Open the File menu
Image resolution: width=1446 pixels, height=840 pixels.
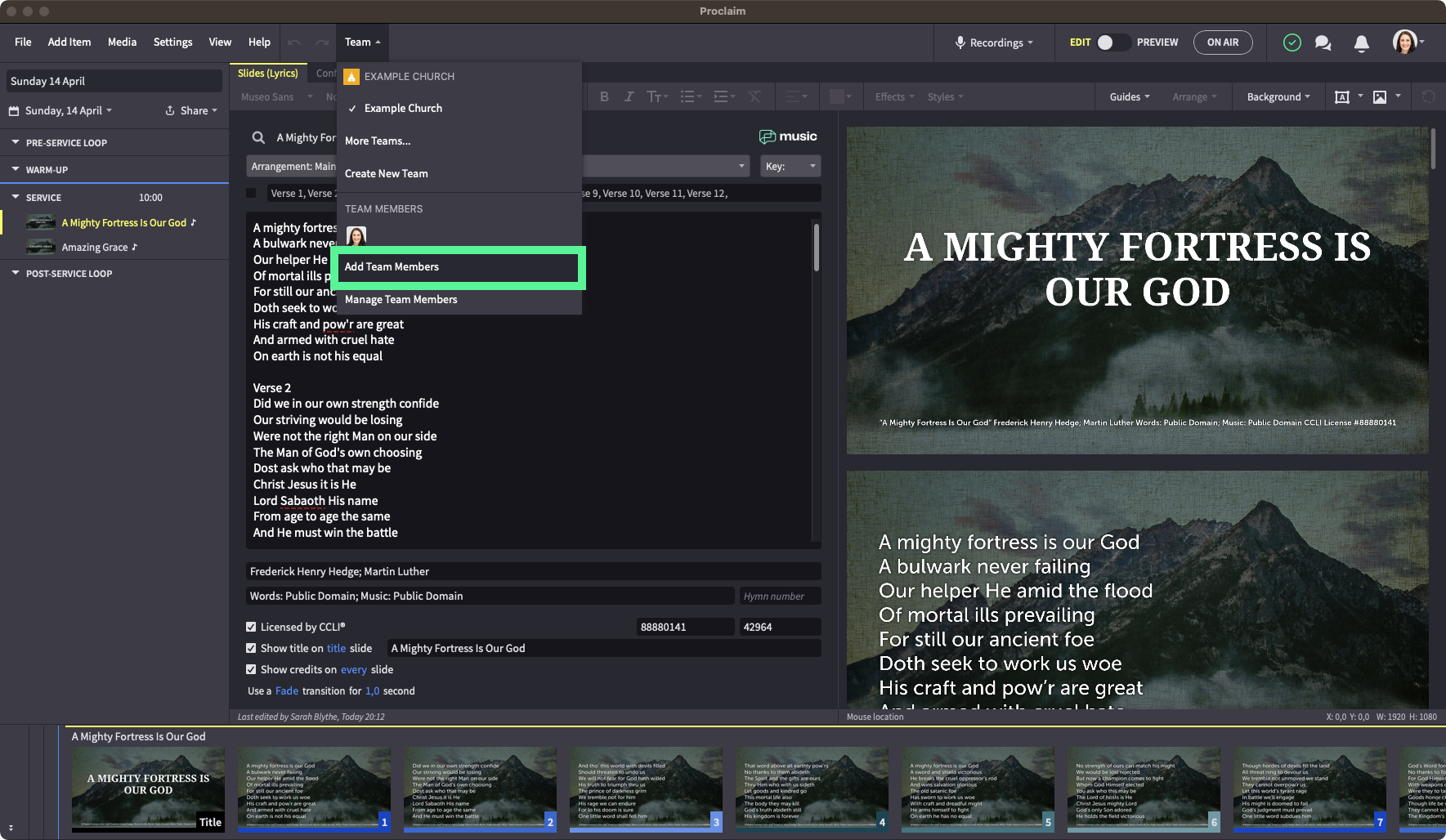click(x=23, y=42)
